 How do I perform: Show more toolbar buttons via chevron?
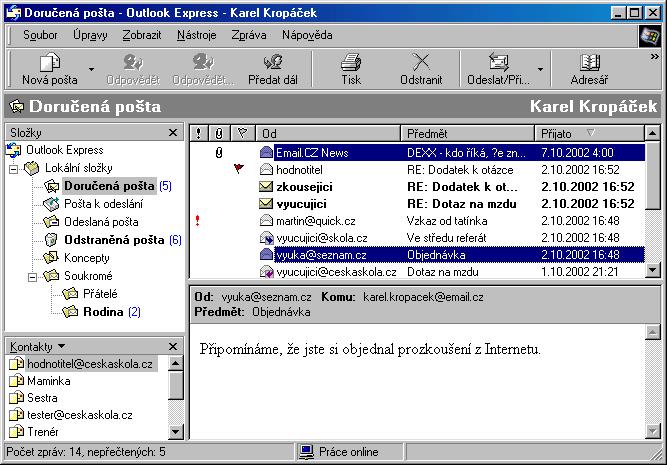point(654,57)
